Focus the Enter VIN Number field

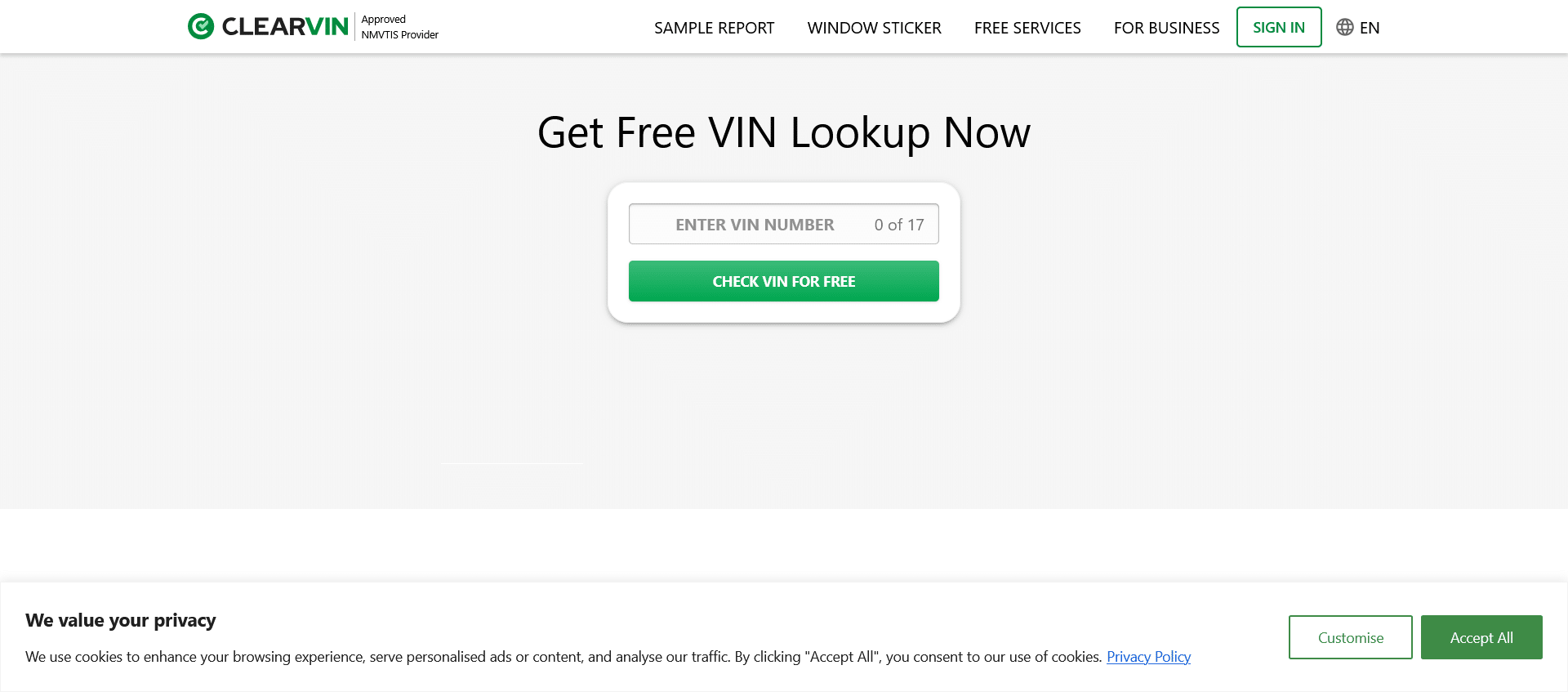(x=755, y=225)
